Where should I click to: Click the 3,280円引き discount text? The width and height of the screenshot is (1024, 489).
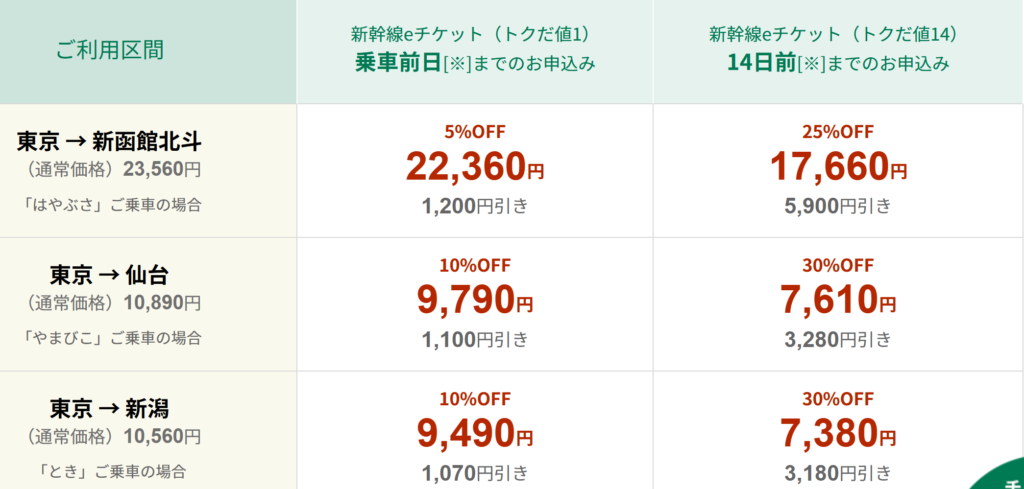pos(838,340)
